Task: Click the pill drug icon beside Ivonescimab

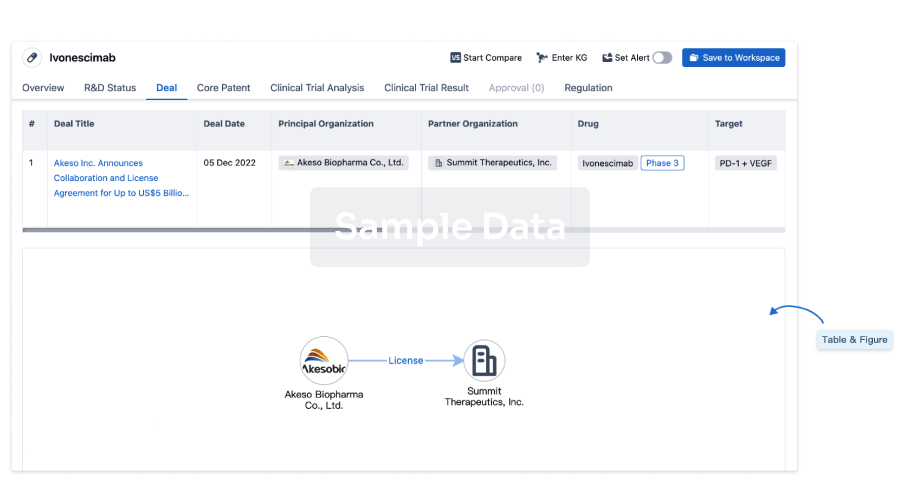Action: pos(32,58)
